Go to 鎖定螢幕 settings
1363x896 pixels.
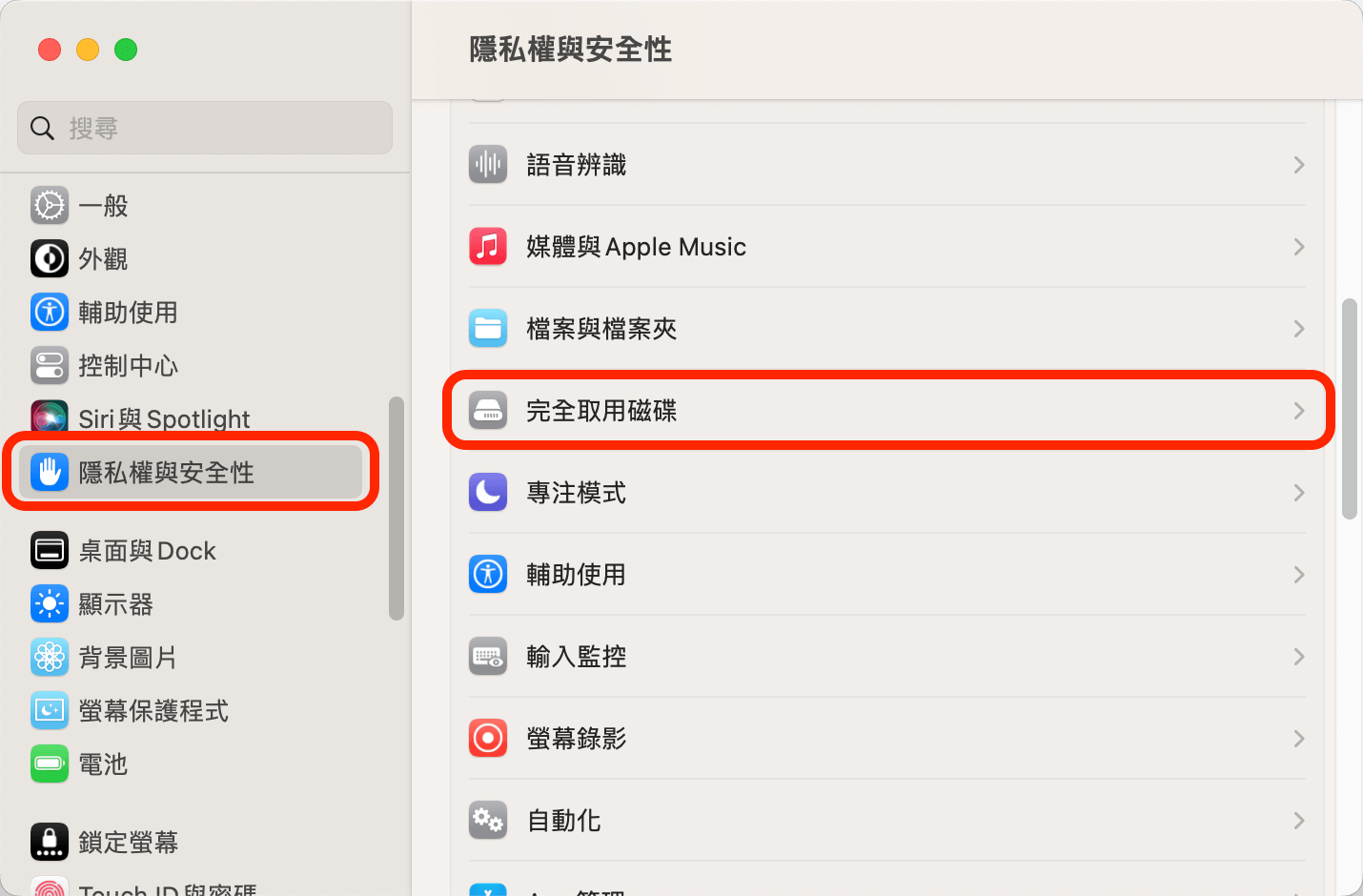point(128,842)
